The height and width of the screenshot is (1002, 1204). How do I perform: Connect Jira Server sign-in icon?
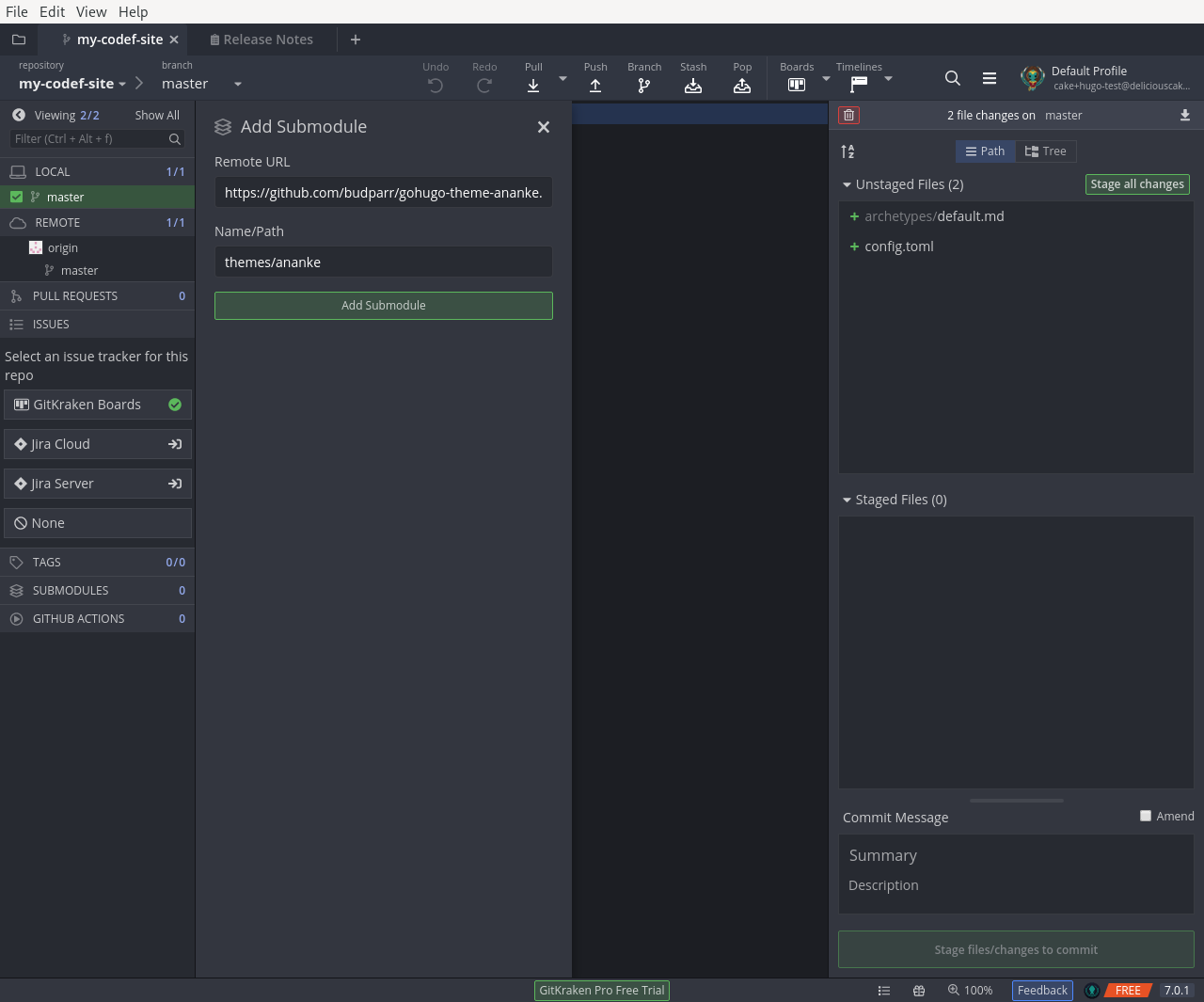pos(175,484)
